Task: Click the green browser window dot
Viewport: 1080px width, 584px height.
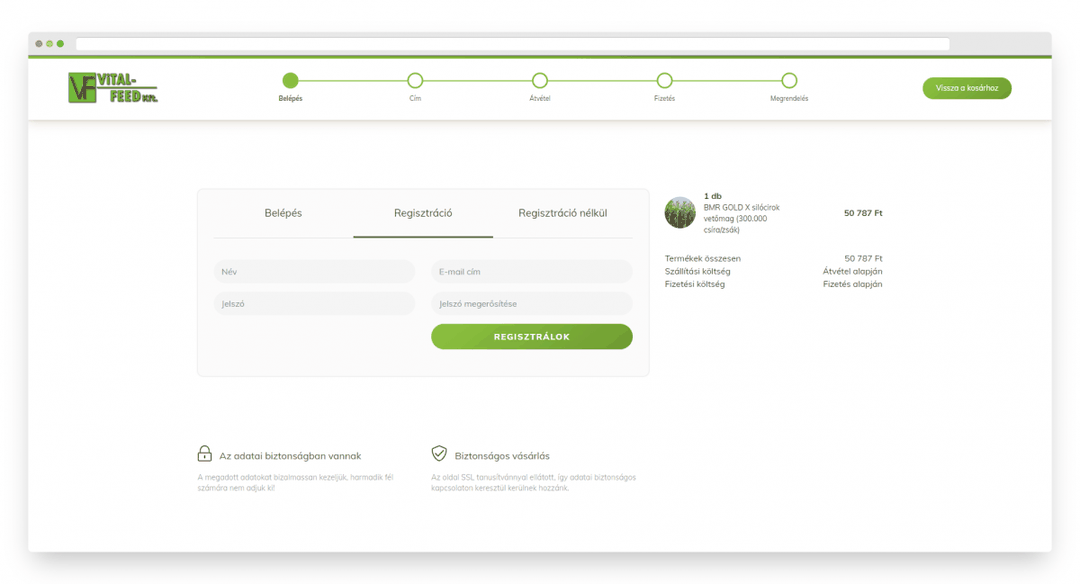Action: click(61, 43)
